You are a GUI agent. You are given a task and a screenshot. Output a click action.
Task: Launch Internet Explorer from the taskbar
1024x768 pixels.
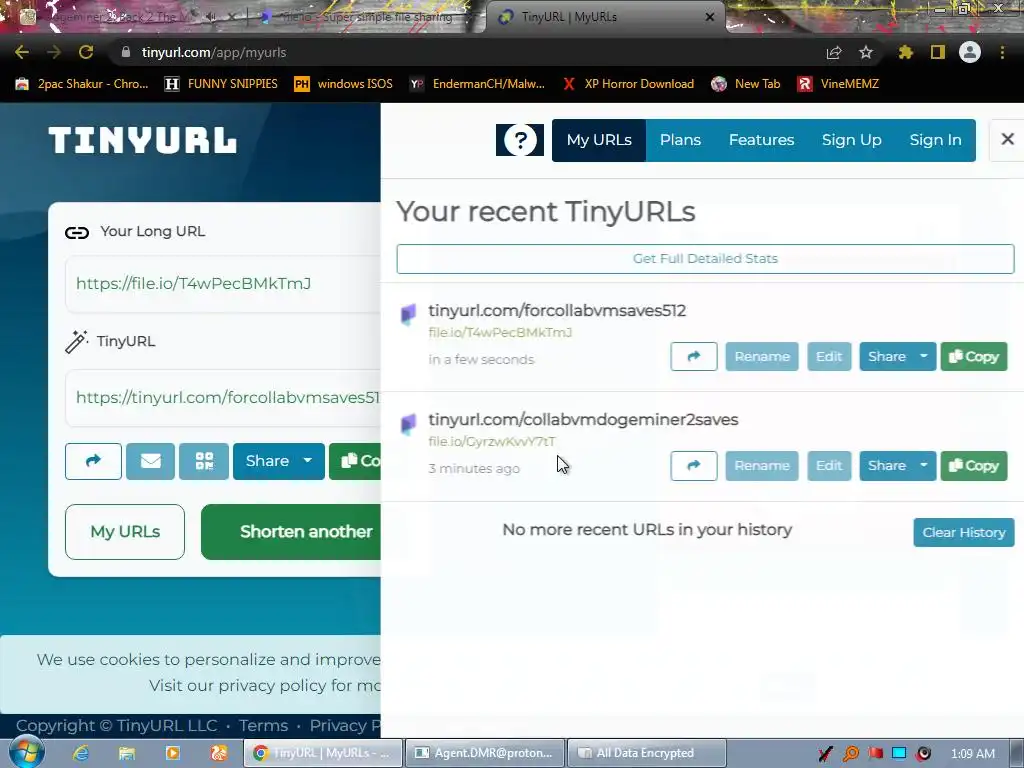click(x=81, y=753)
